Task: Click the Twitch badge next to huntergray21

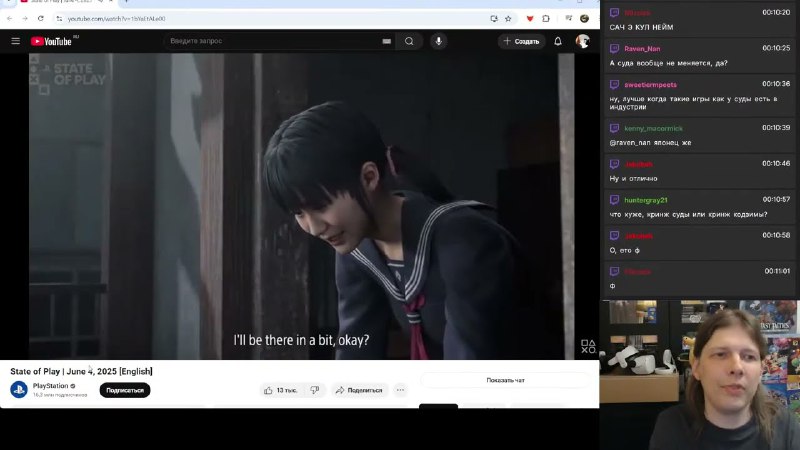Action: point(614,199)
